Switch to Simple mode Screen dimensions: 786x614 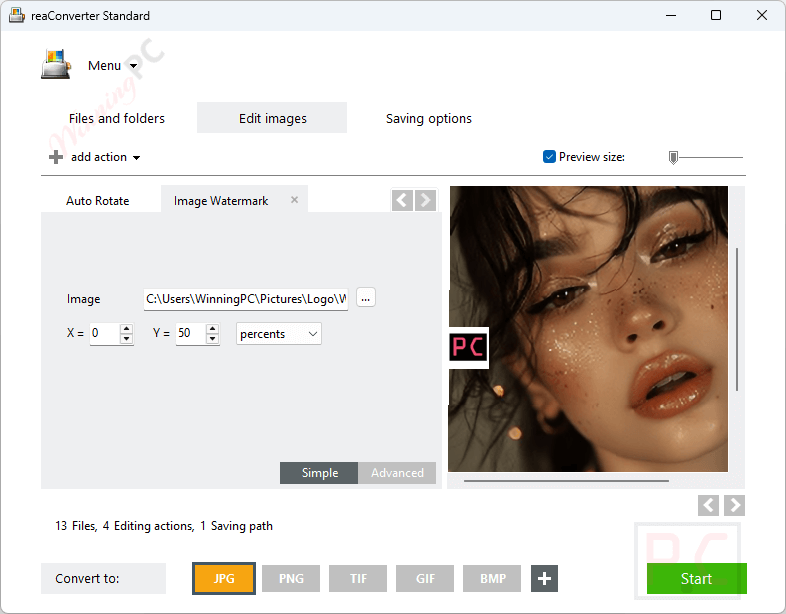(319, 473)
